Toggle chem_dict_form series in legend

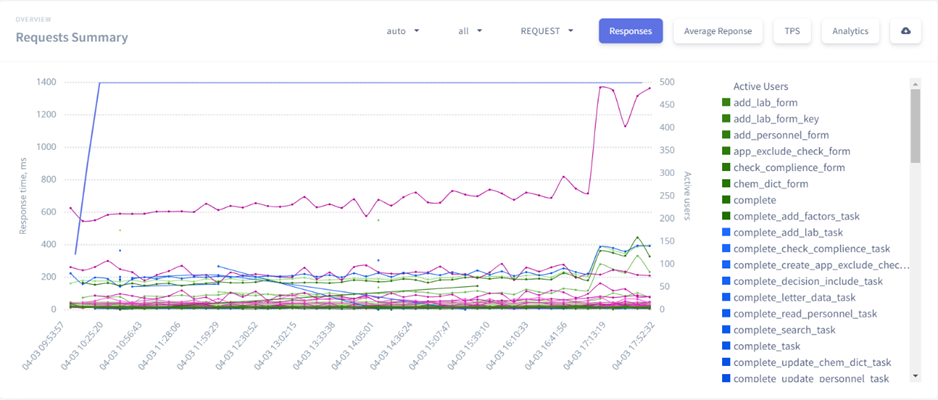click(x=765, y=184)
